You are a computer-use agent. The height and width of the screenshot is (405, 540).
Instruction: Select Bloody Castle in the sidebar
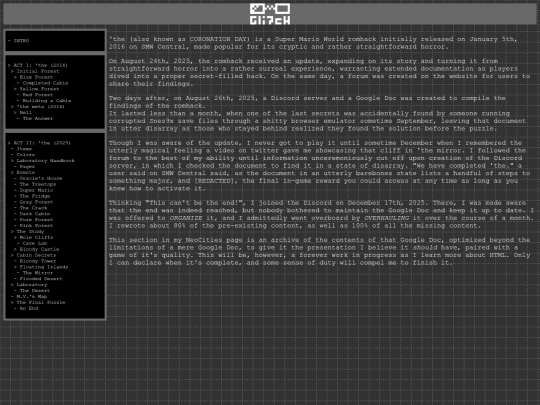pos(39,249)
